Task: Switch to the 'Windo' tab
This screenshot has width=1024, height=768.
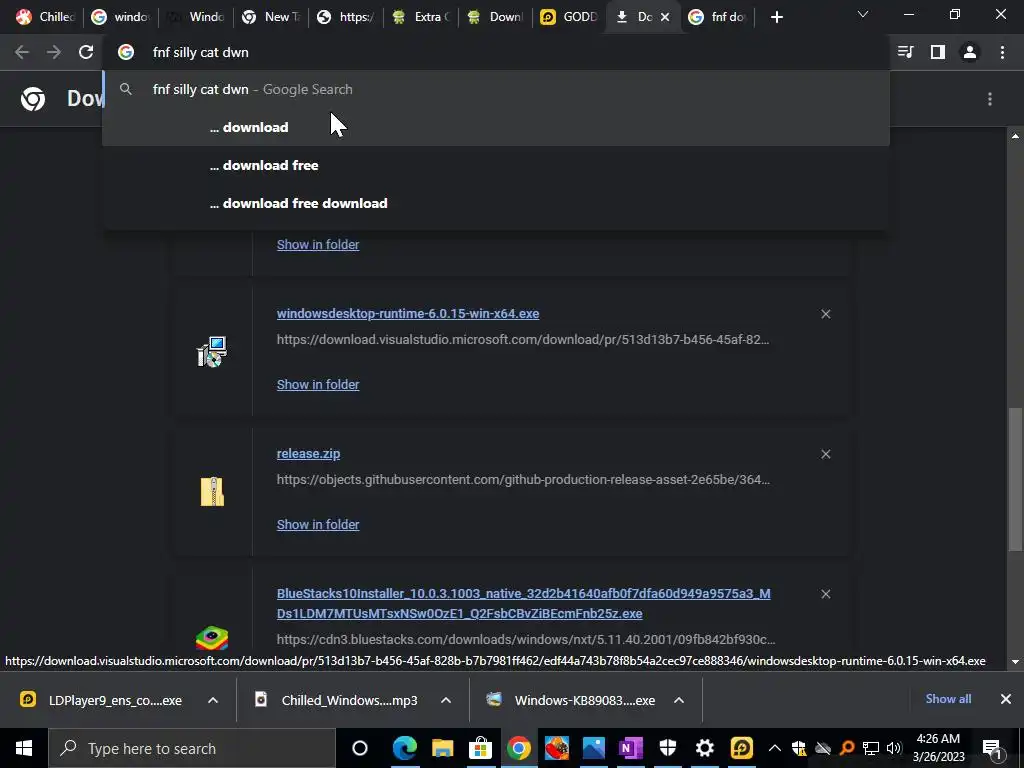Action: [x=196, y=17]
